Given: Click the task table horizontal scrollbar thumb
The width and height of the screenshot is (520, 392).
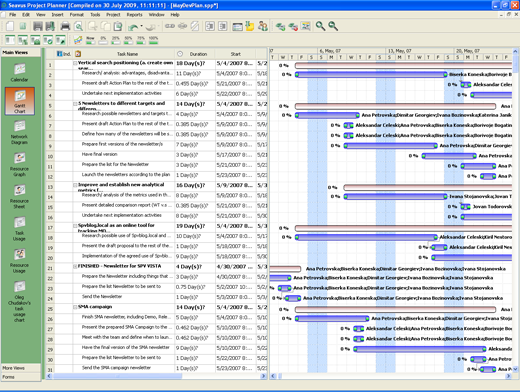Looking at the screenshot, I should pyautogui.click(x=118, y=376).
